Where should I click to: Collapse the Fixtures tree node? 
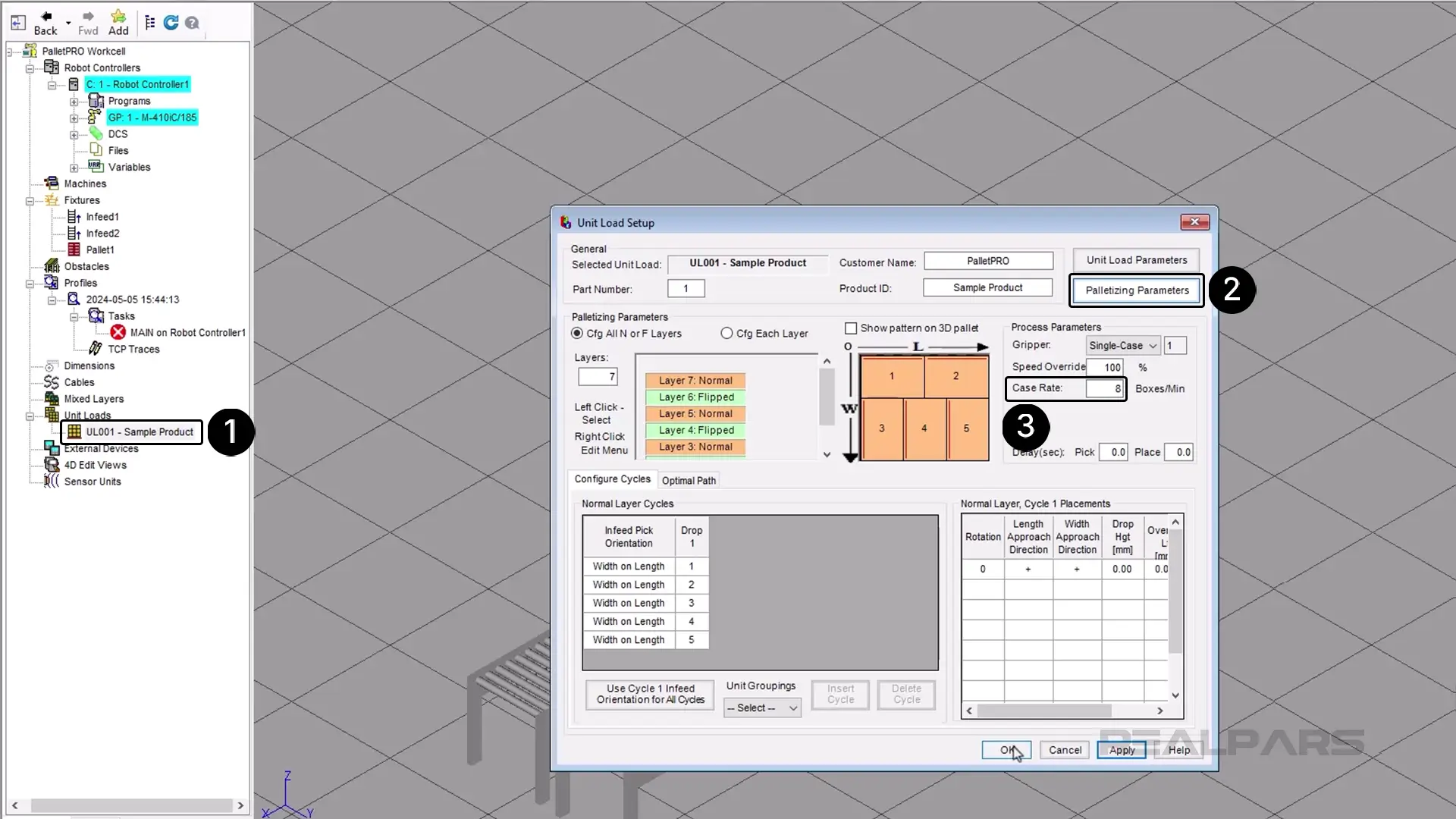(30, 201)
